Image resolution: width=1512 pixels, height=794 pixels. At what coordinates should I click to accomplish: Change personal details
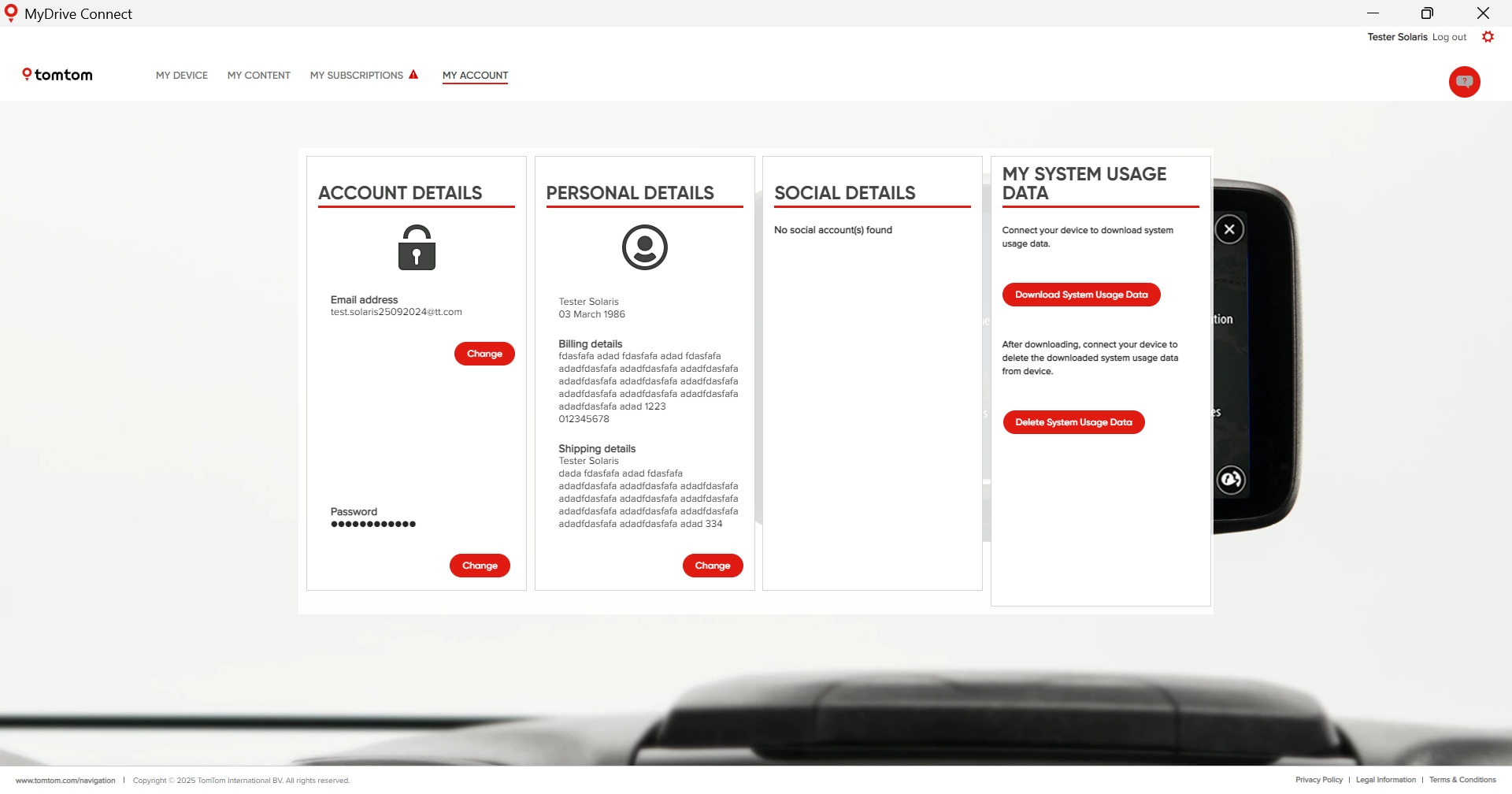[x=713, y=566]
